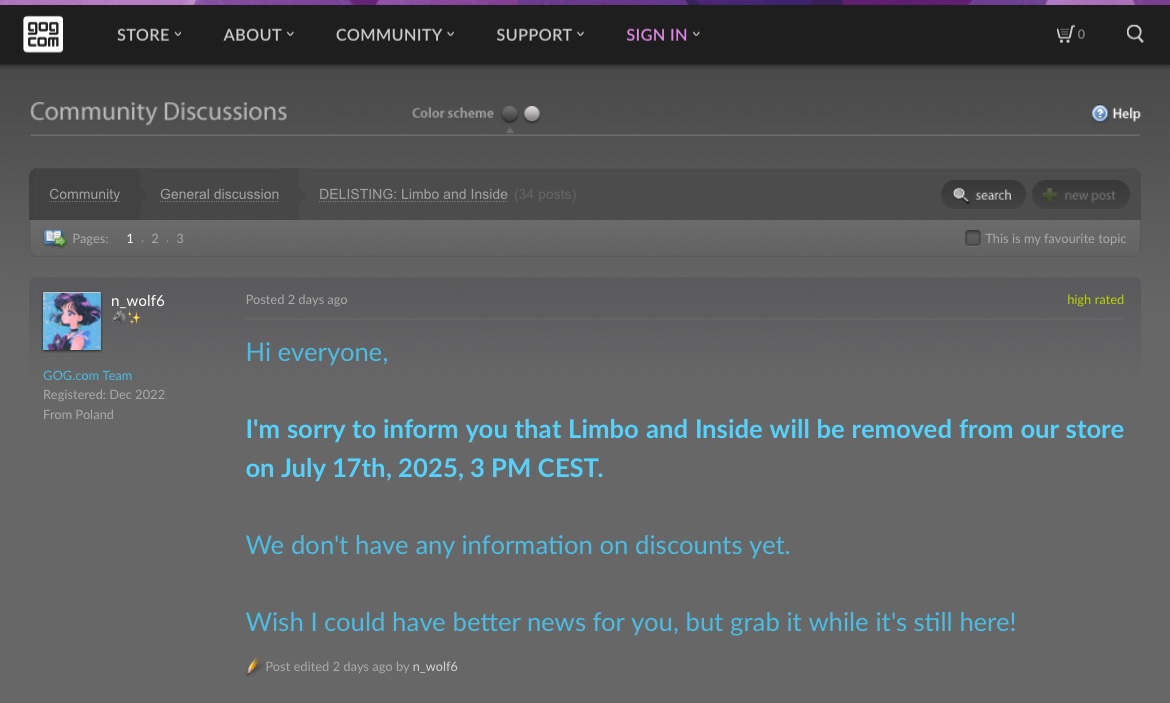This screenshot has height=703, width=1170.
Task: Click n_wolf6 link in Post edited line
Action: pos(435,666)
